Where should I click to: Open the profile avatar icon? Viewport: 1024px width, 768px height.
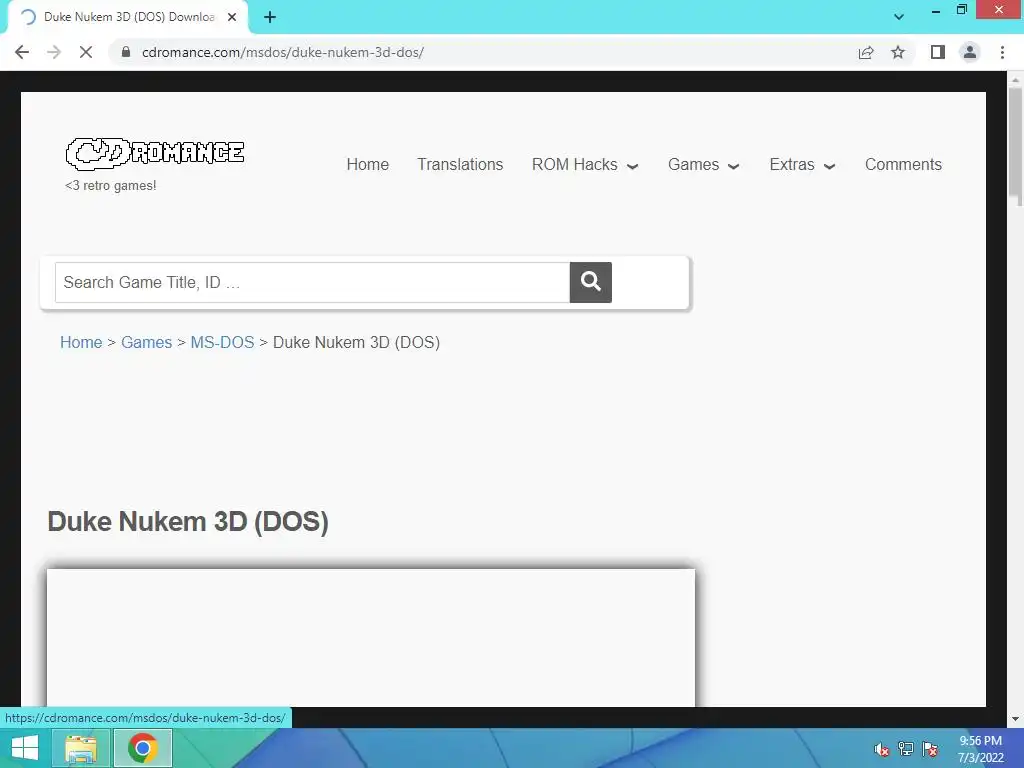tap(970, 52)
